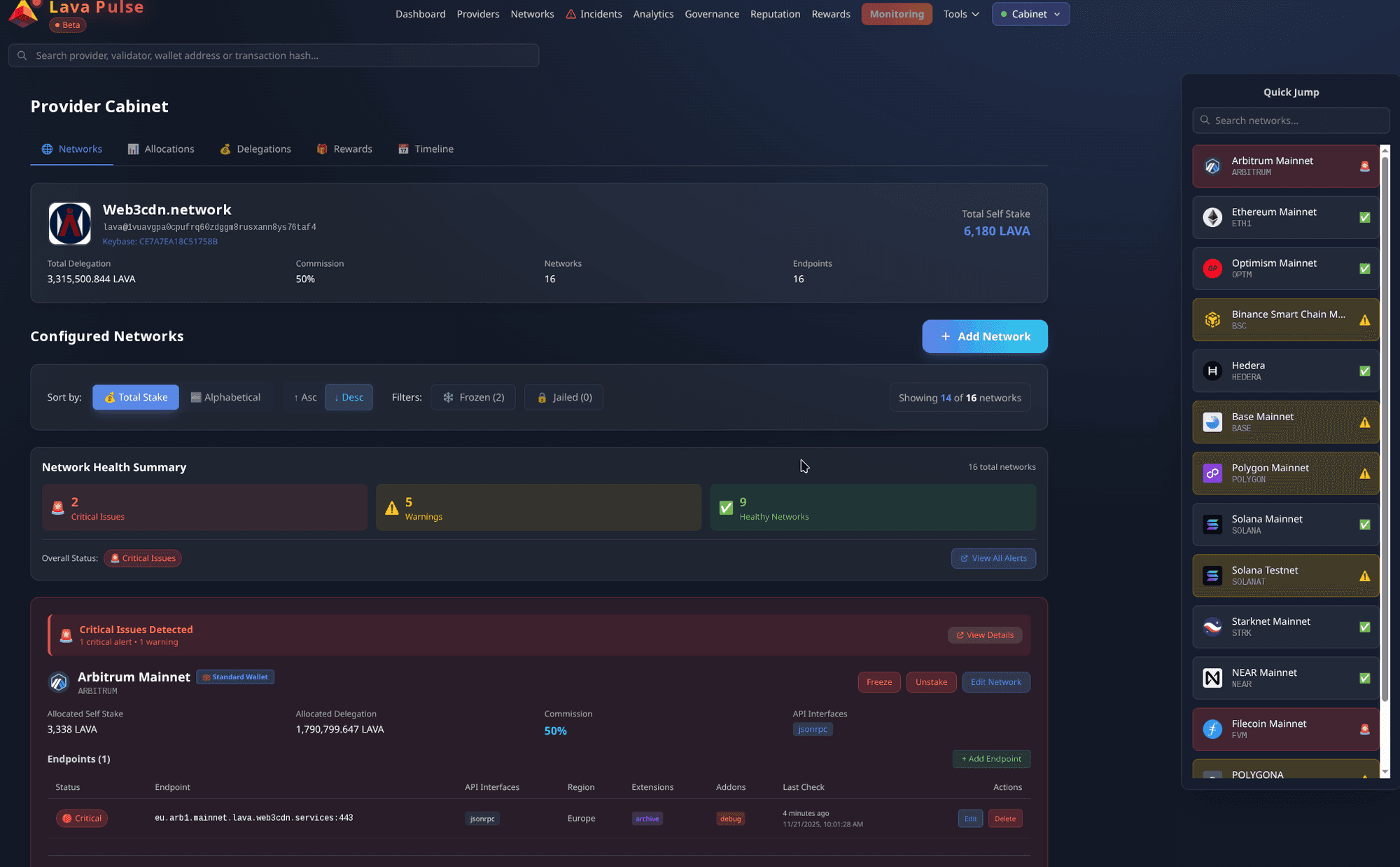
Task: Click the Ethereum Mainnet diamond icon
Action: (1212, 217)
